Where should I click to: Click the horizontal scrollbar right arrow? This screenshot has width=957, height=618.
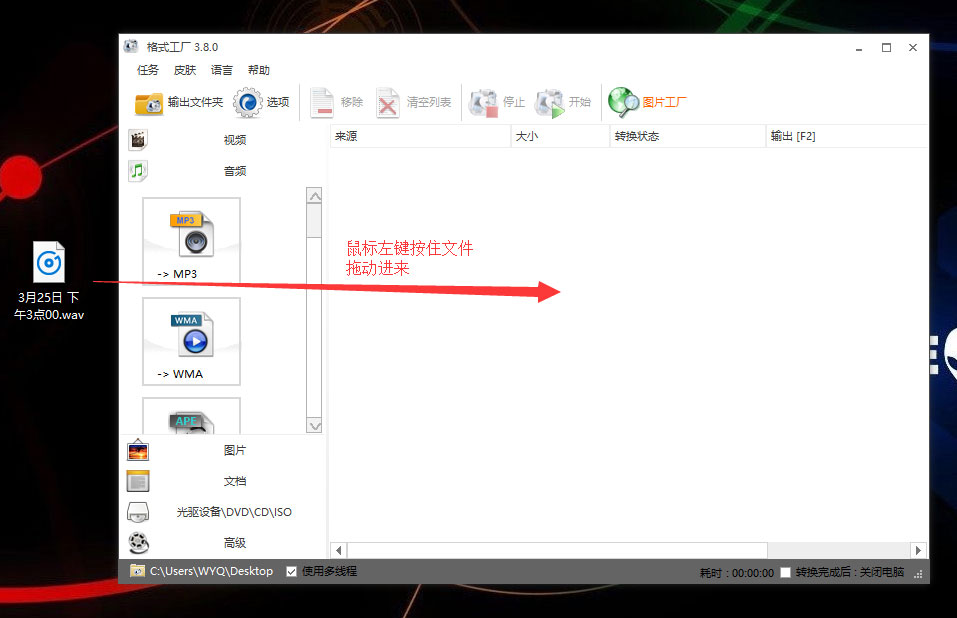pos(918,550)
